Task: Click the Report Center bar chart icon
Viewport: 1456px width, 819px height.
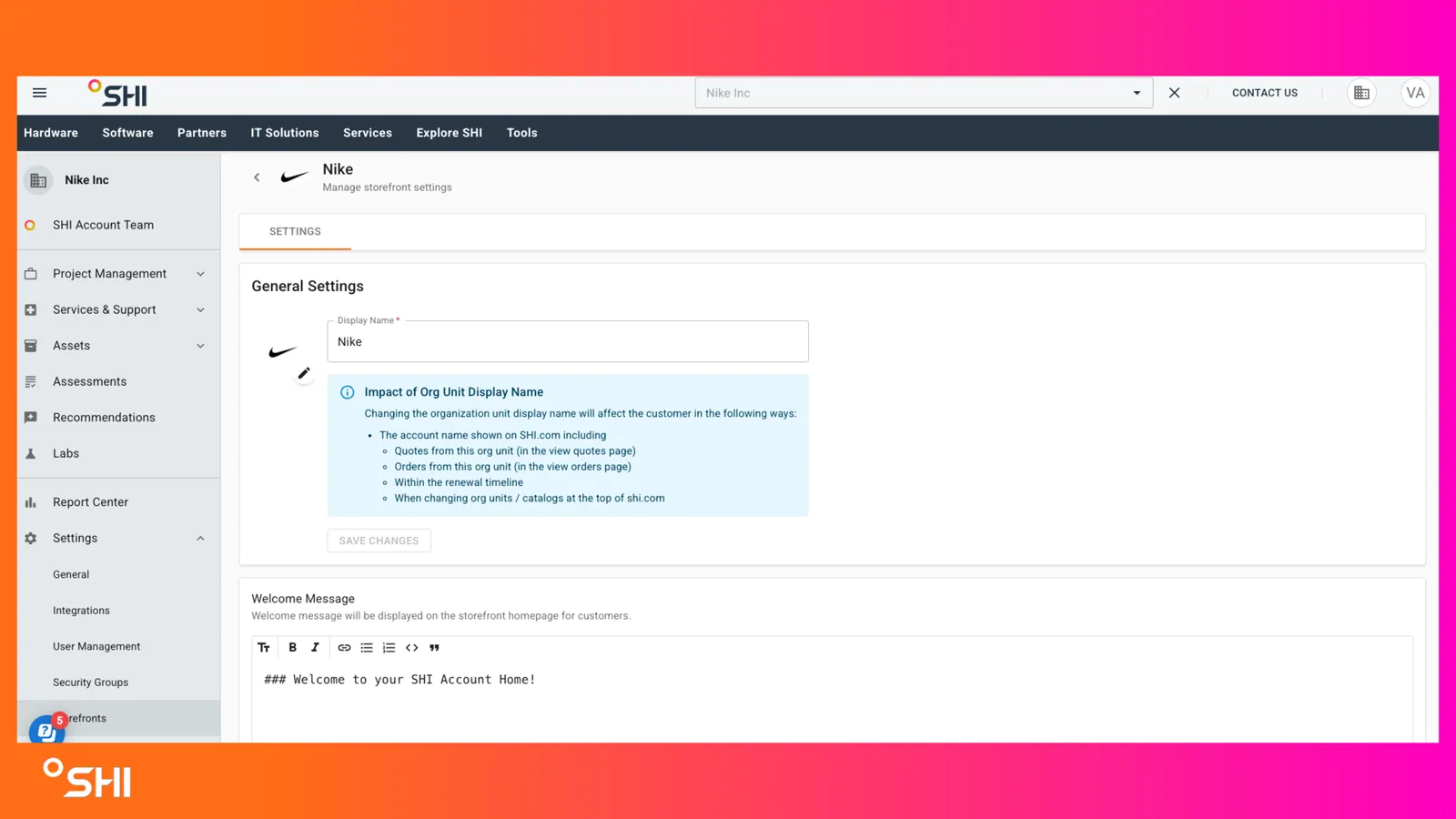Action: pyautogui.click(x=31, y=502)
